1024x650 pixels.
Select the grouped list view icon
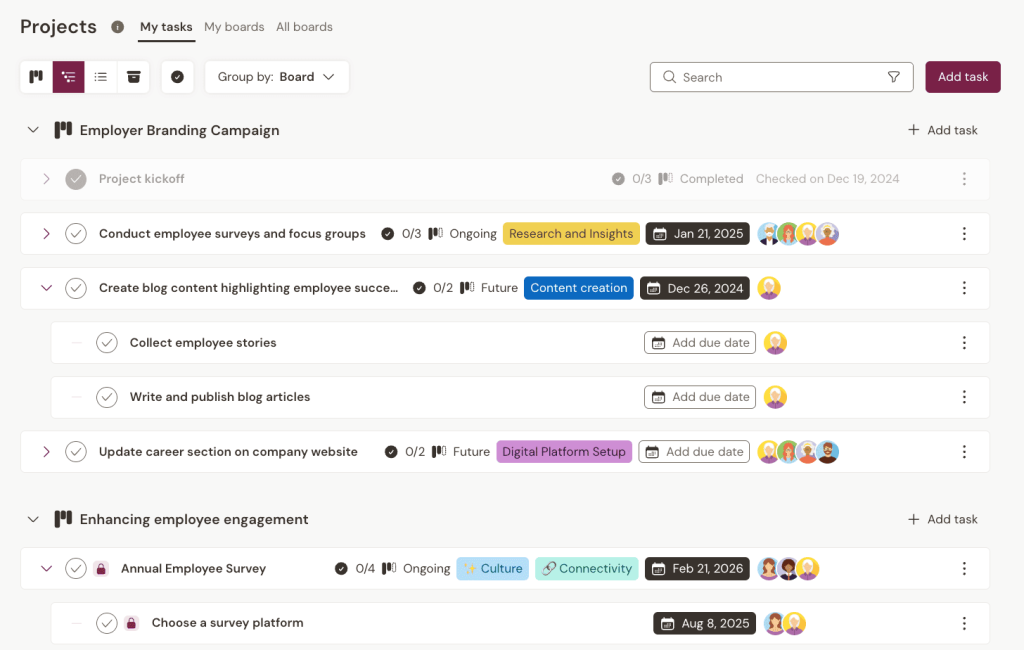pyautogui.click(x=68, y=77)
